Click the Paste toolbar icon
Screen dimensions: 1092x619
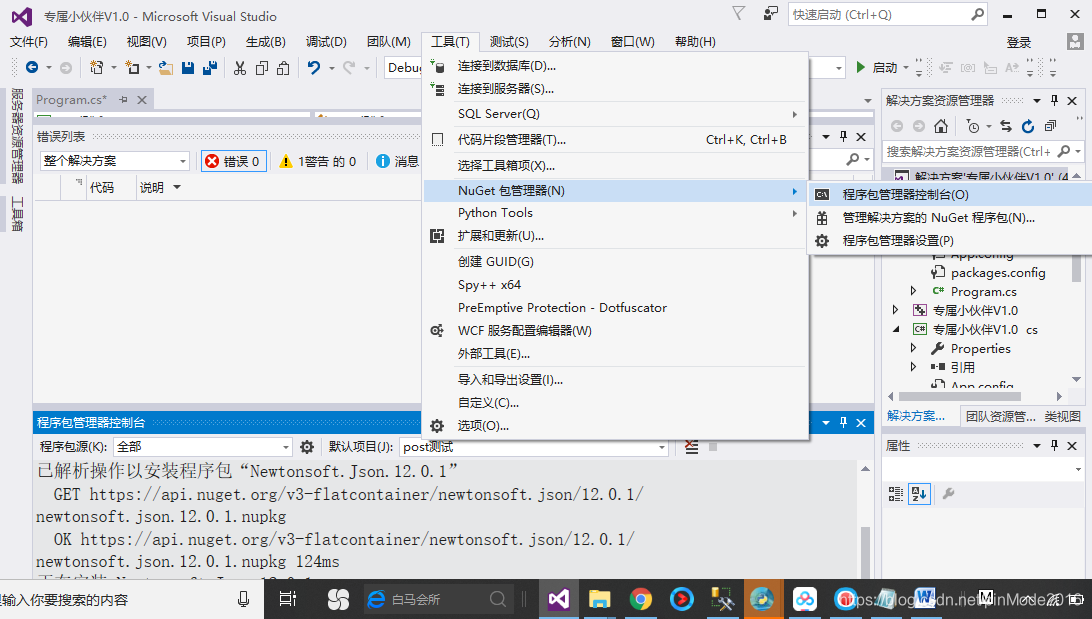point(283,68)
